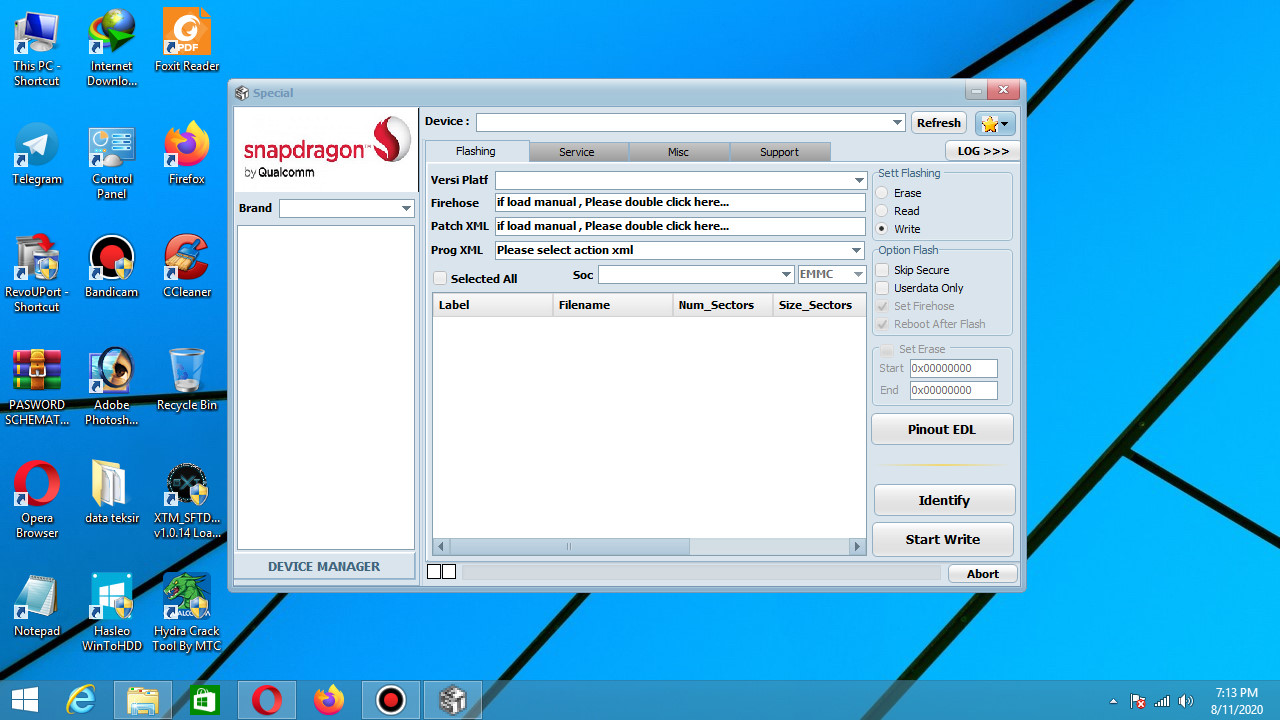Open RevoUPort shortcut on desktop
Screen dimensions: 1280x720
pyautogui.click(x=36, y=274)
